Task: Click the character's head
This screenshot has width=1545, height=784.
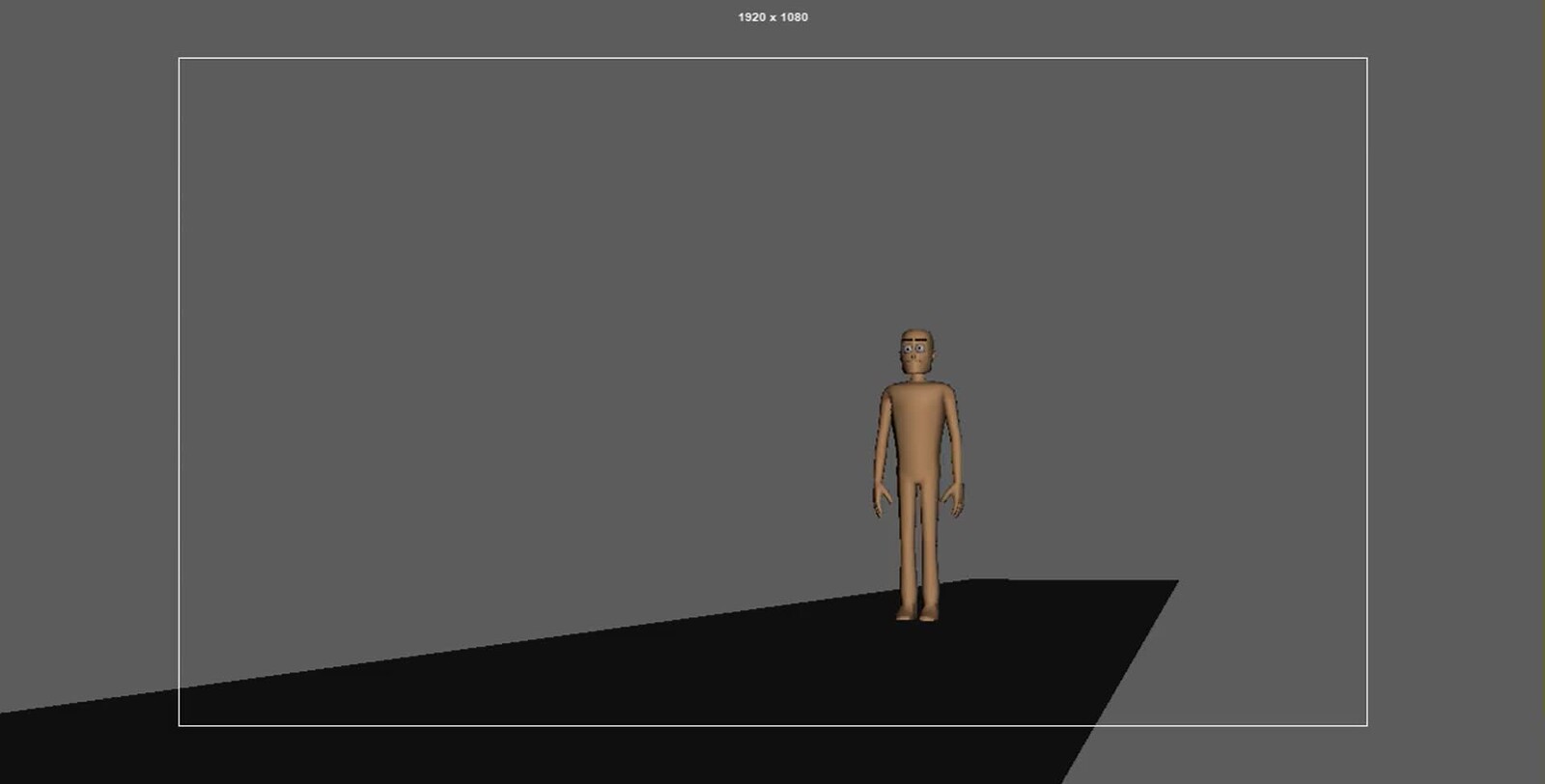Action: (918, 351)
